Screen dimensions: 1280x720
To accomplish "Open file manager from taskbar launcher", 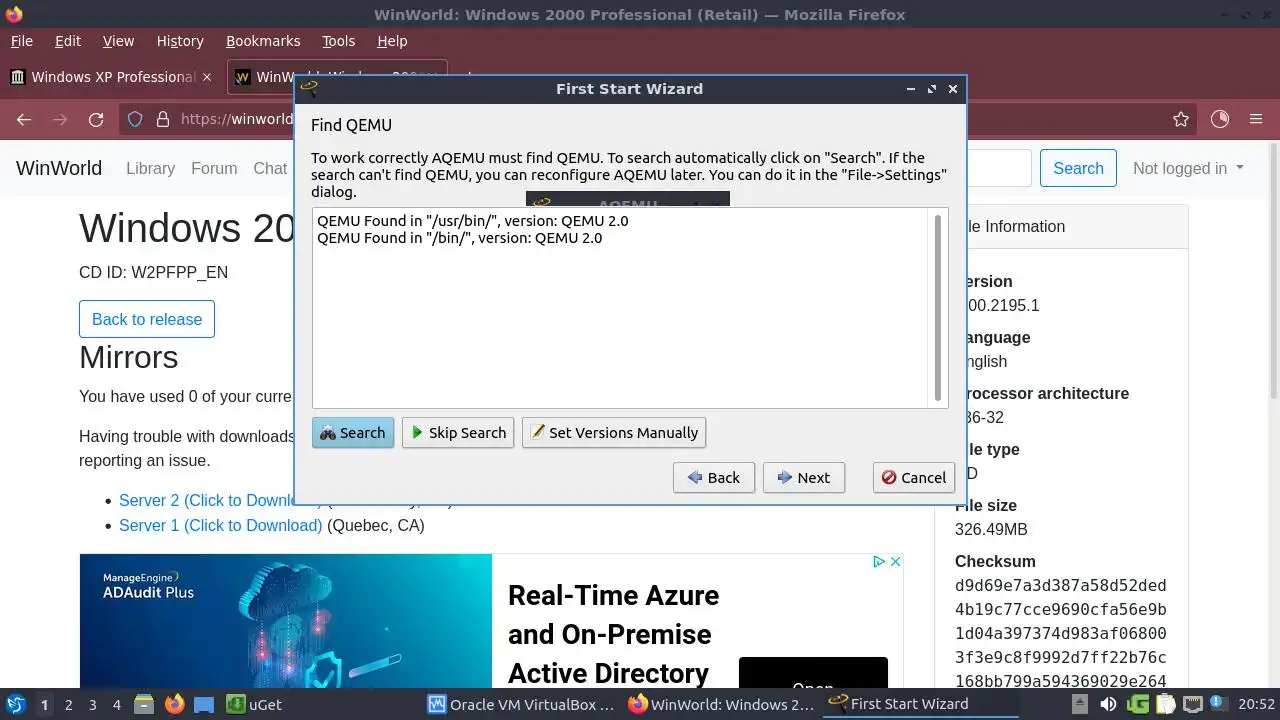I will point(144,705).
